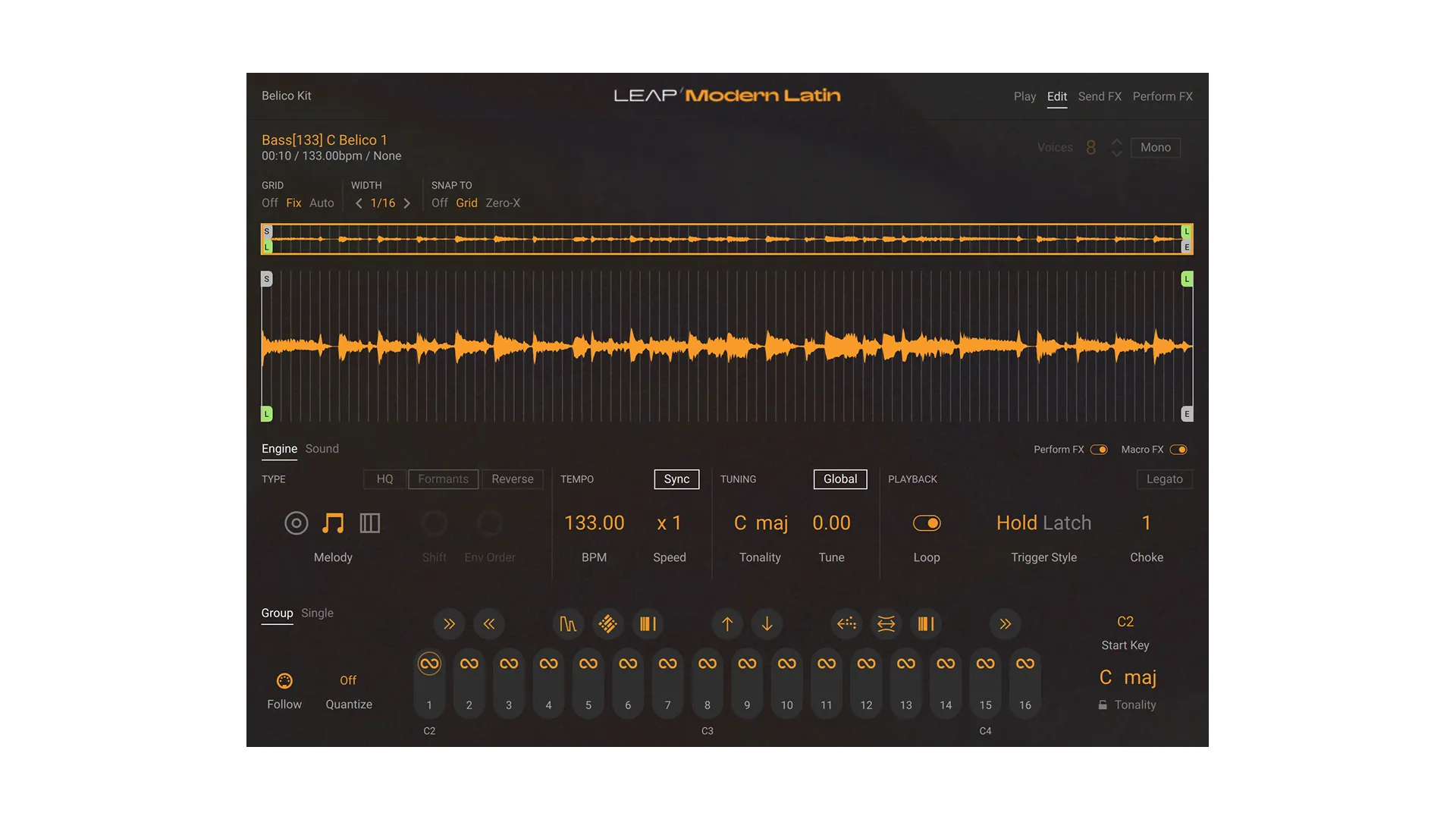Viewport: 1456px width, 819px height.
Task: Click the green loop end marker
Action: tap(1187, 279)
